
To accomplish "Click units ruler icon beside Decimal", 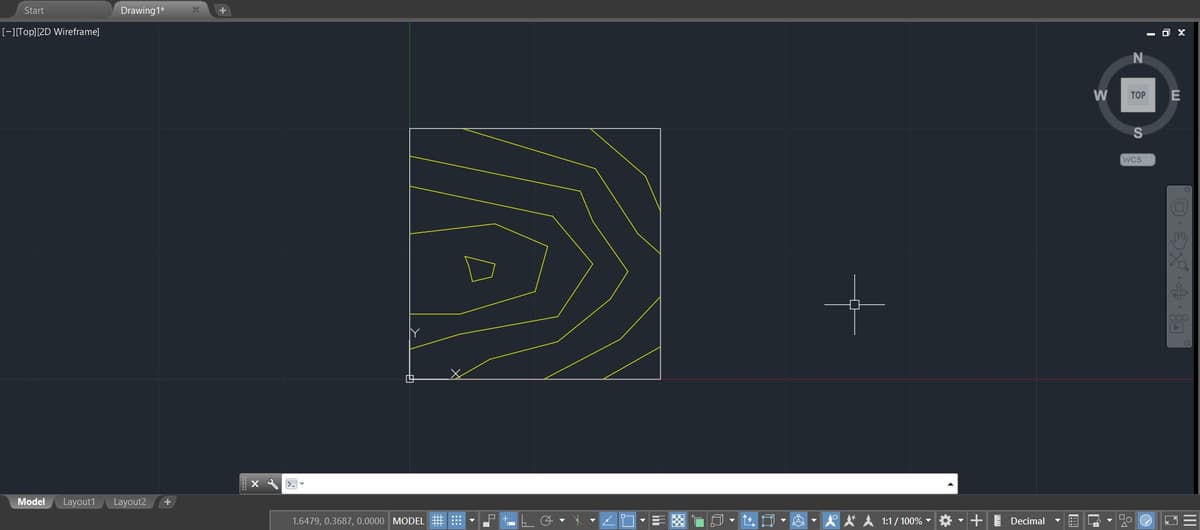I will point(997,521).
